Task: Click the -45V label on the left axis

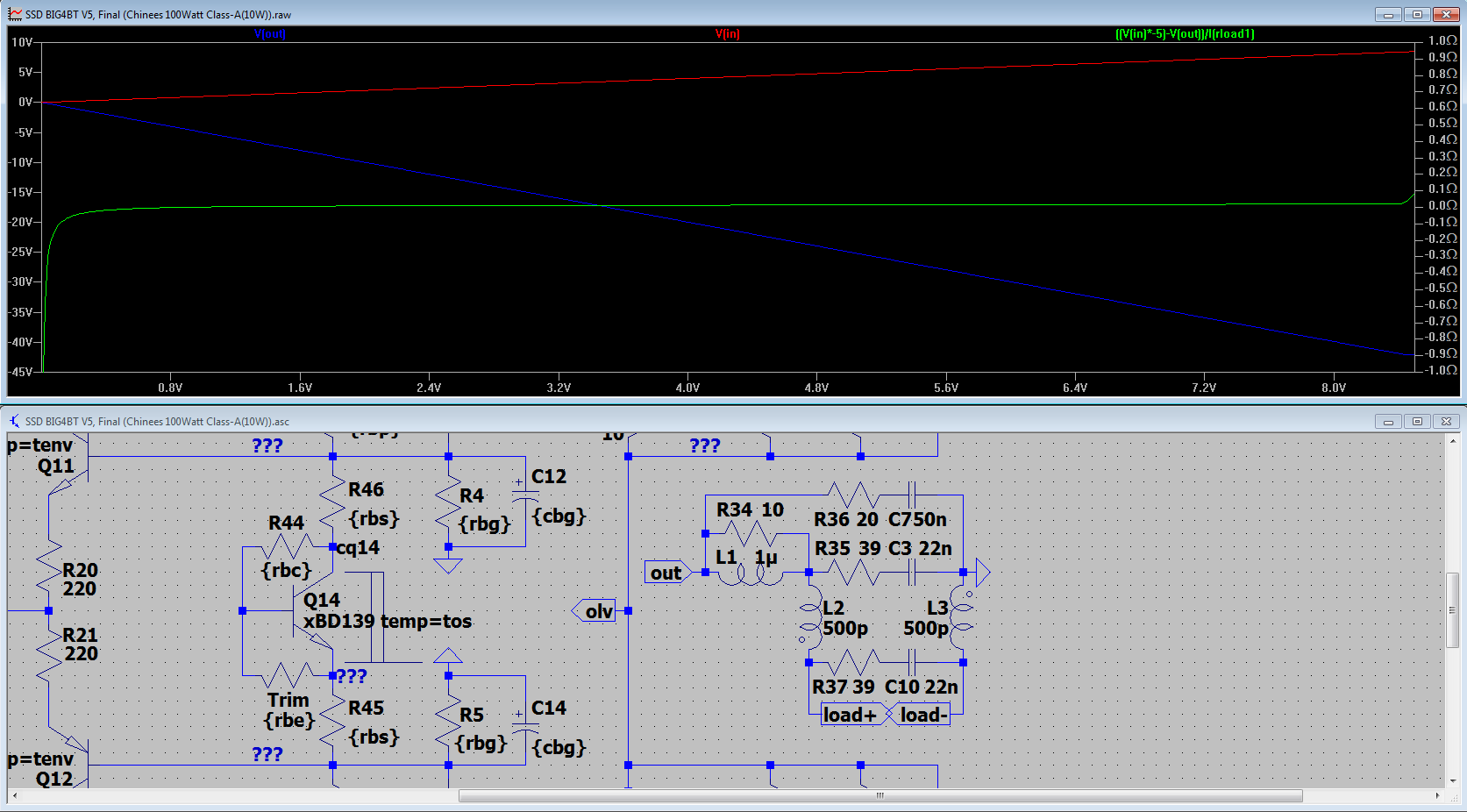Action: pos(20,372)
